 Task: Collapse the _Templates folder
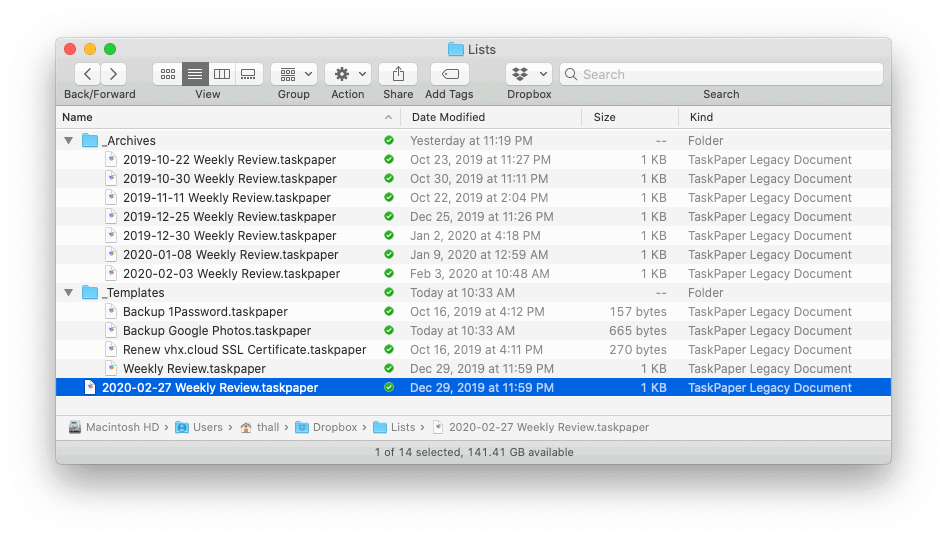point(68,293)
